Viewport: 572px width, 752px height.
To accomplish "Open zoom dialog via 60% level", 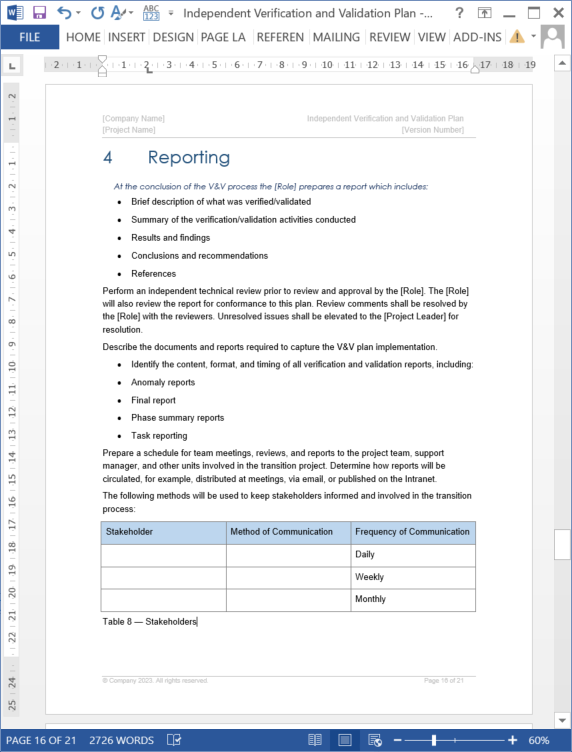I will [x=539, y=740].
